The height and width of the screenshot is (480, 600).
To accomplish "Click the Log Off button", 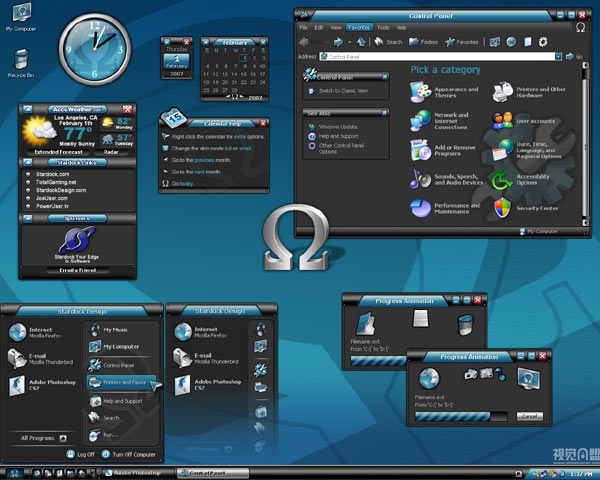I will [x=81, y=454].
